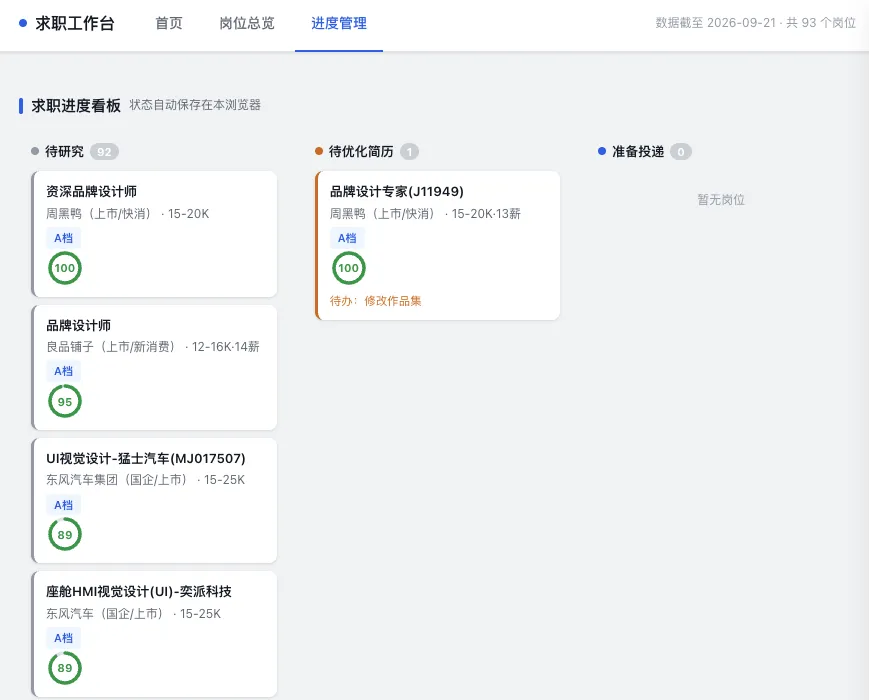Open the 品牌设计师 良品铺子 card

(154, 367)
